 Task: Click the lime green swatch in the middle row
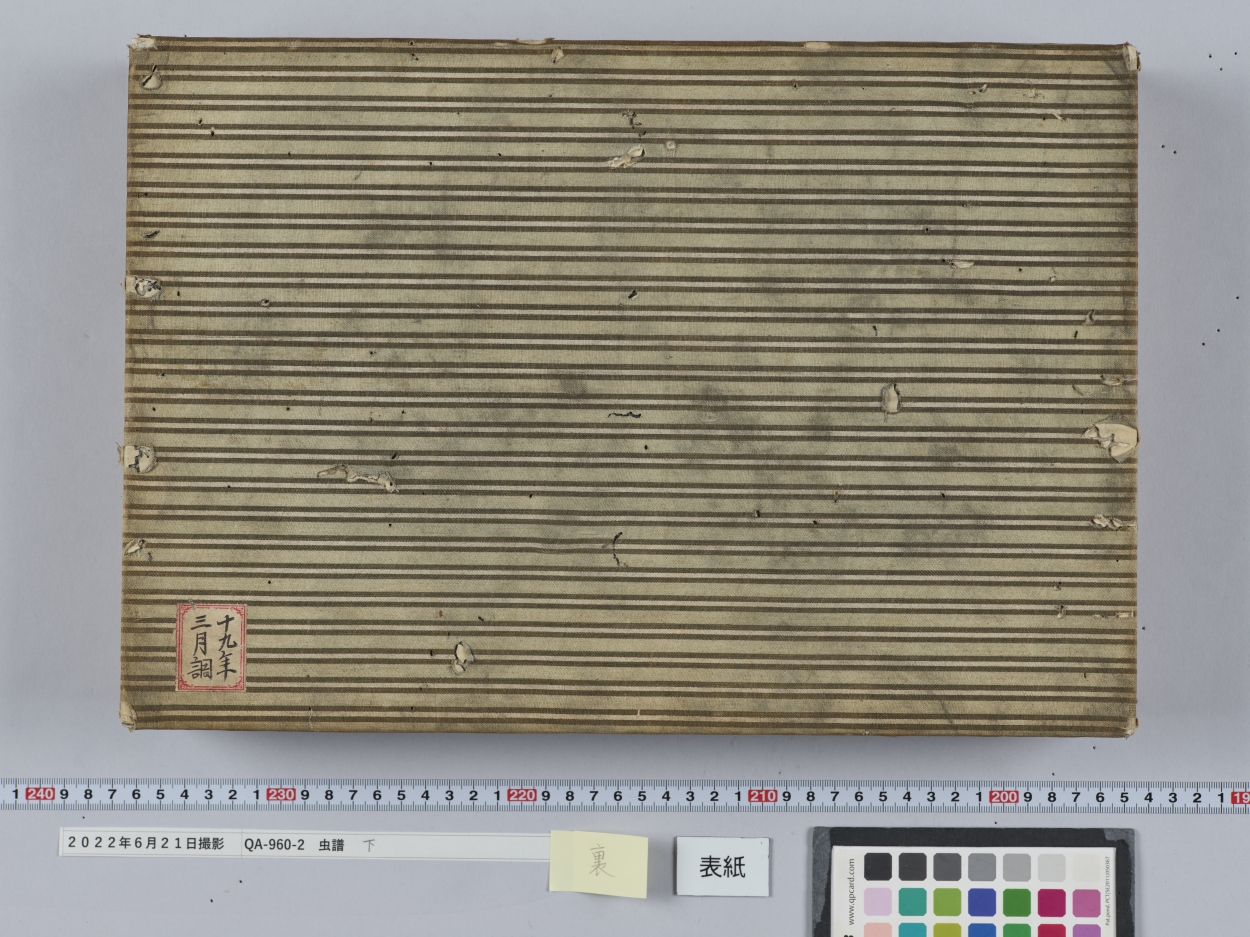[x=947, y=902]
